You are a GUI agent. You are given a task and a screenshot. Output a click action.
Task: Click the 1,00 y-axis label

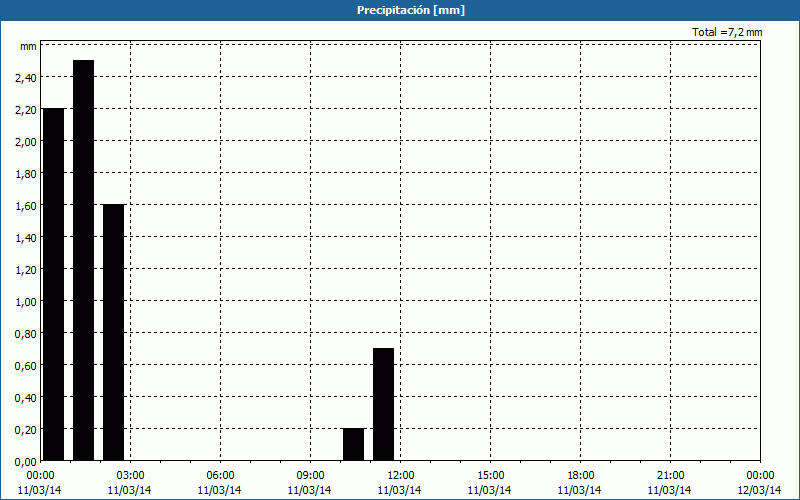26,302
